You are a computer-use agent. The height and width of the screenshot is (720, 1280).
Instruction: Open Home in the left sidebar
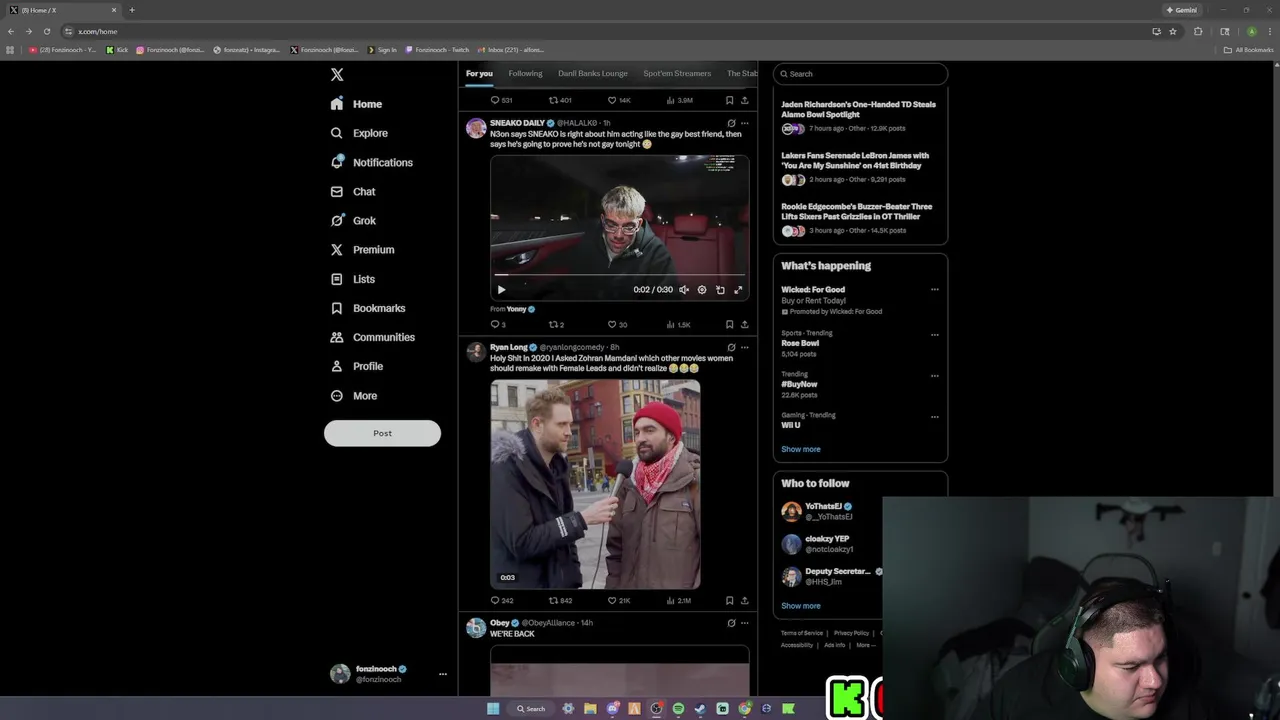tap(356, 104)
